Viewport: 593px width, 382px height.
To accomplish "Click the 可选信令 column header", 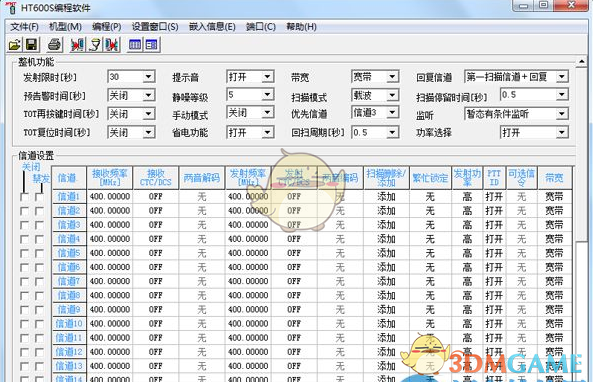I will coord(521,178).
